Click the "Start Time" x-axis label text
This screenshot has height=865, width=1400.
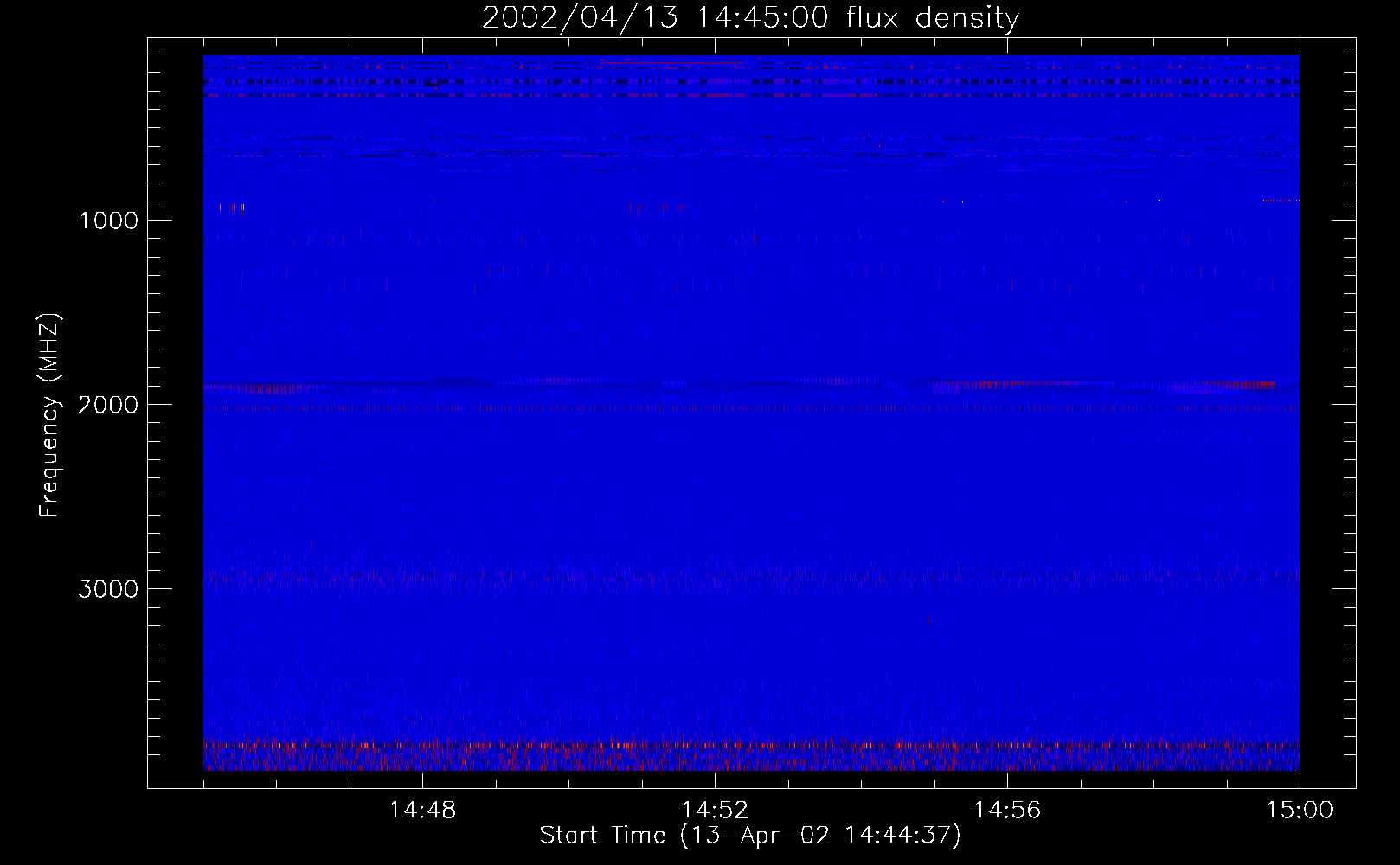pyautogui.click(x=602, y=835)
